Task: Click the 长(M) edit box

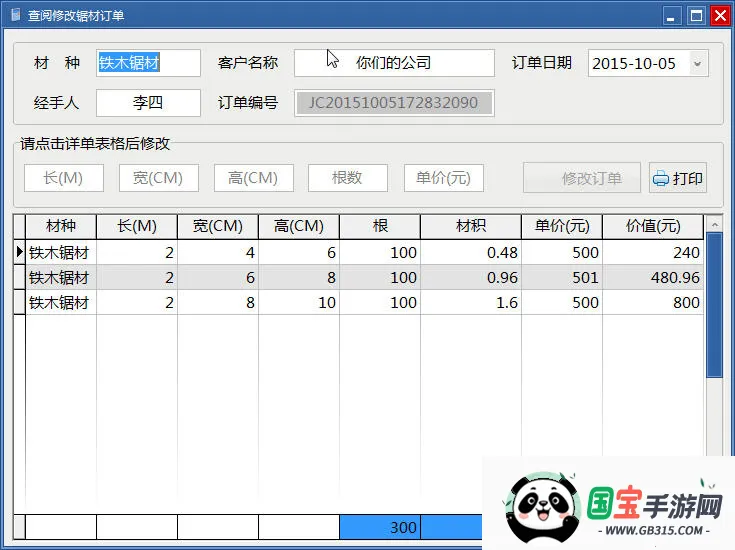Action: point(64,178)
